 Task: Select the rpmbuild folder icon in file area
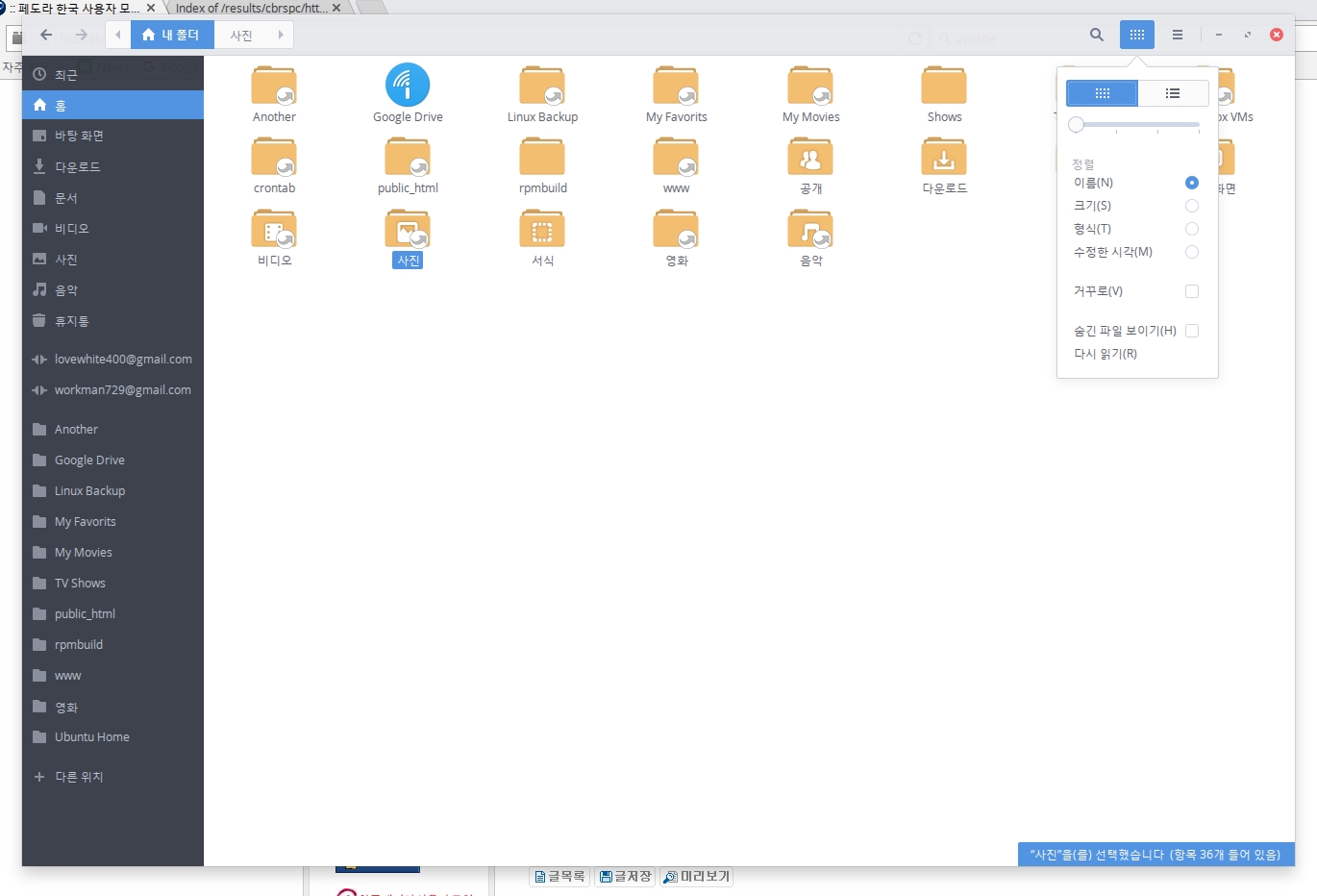pos(542,157)
